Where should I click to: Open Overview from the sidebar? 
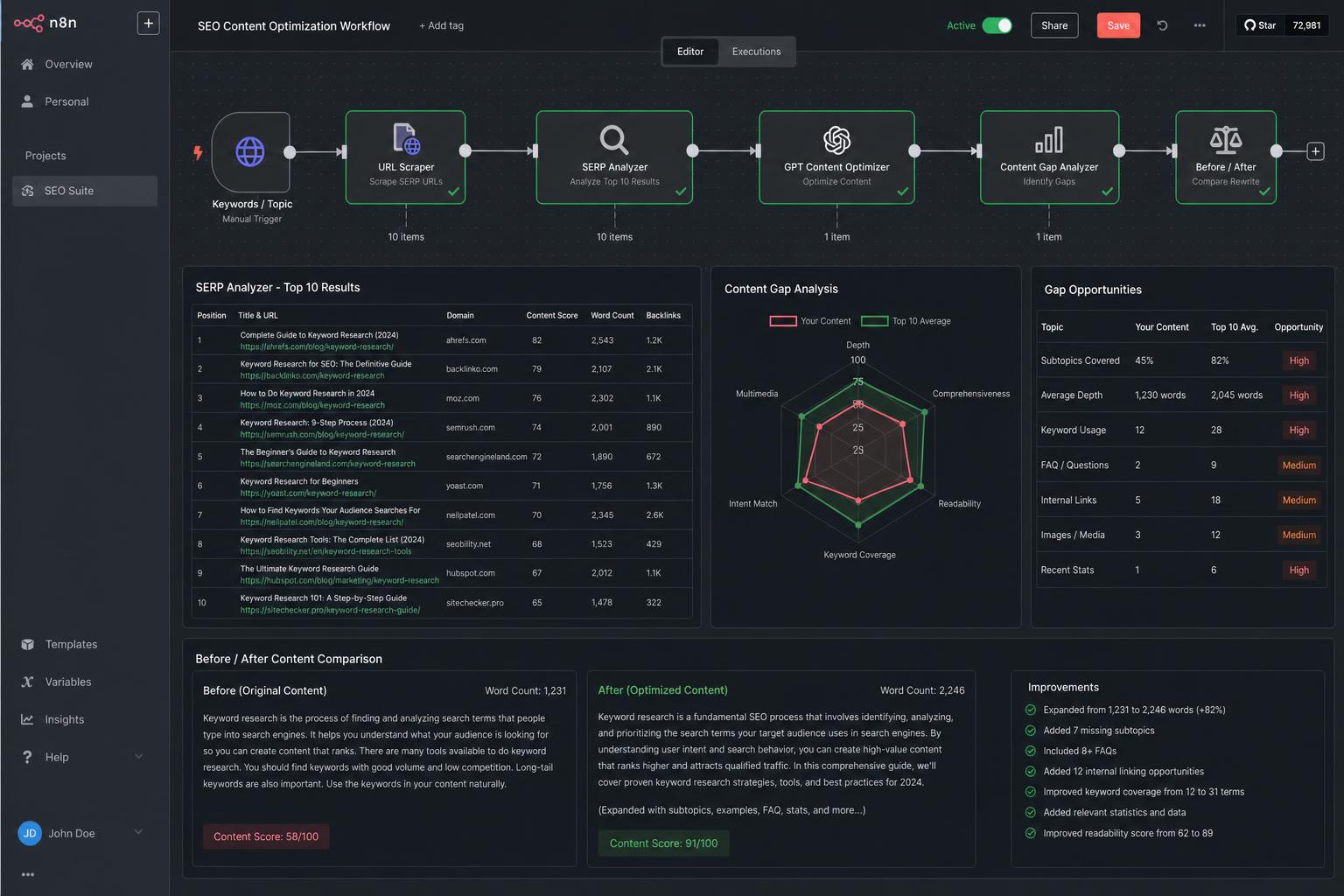pyautogui.click(x=68, y=64)
